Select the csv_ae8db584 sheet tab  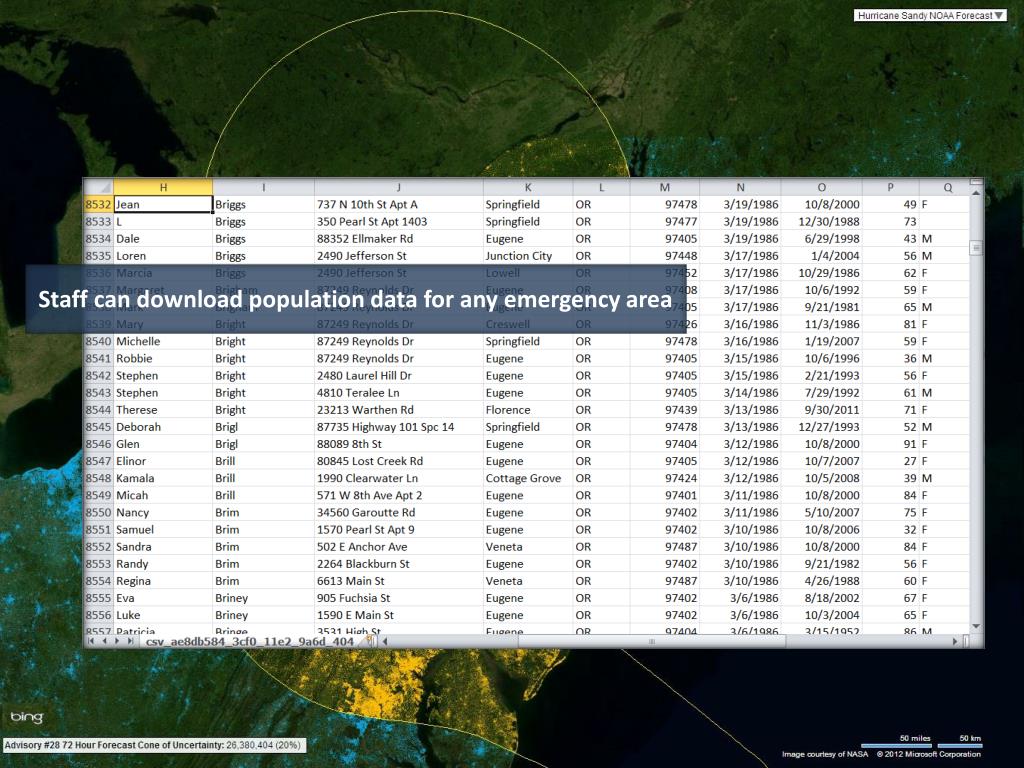(x=250, y=641)
